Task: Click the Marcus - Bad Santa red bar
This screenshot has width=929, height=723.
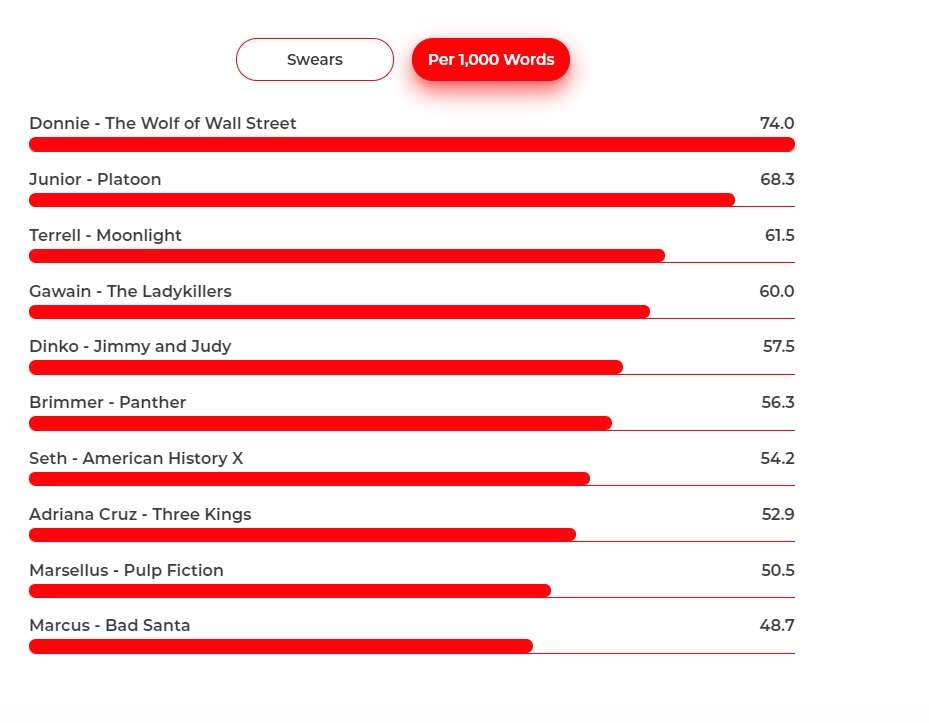Action: (281, 646)
